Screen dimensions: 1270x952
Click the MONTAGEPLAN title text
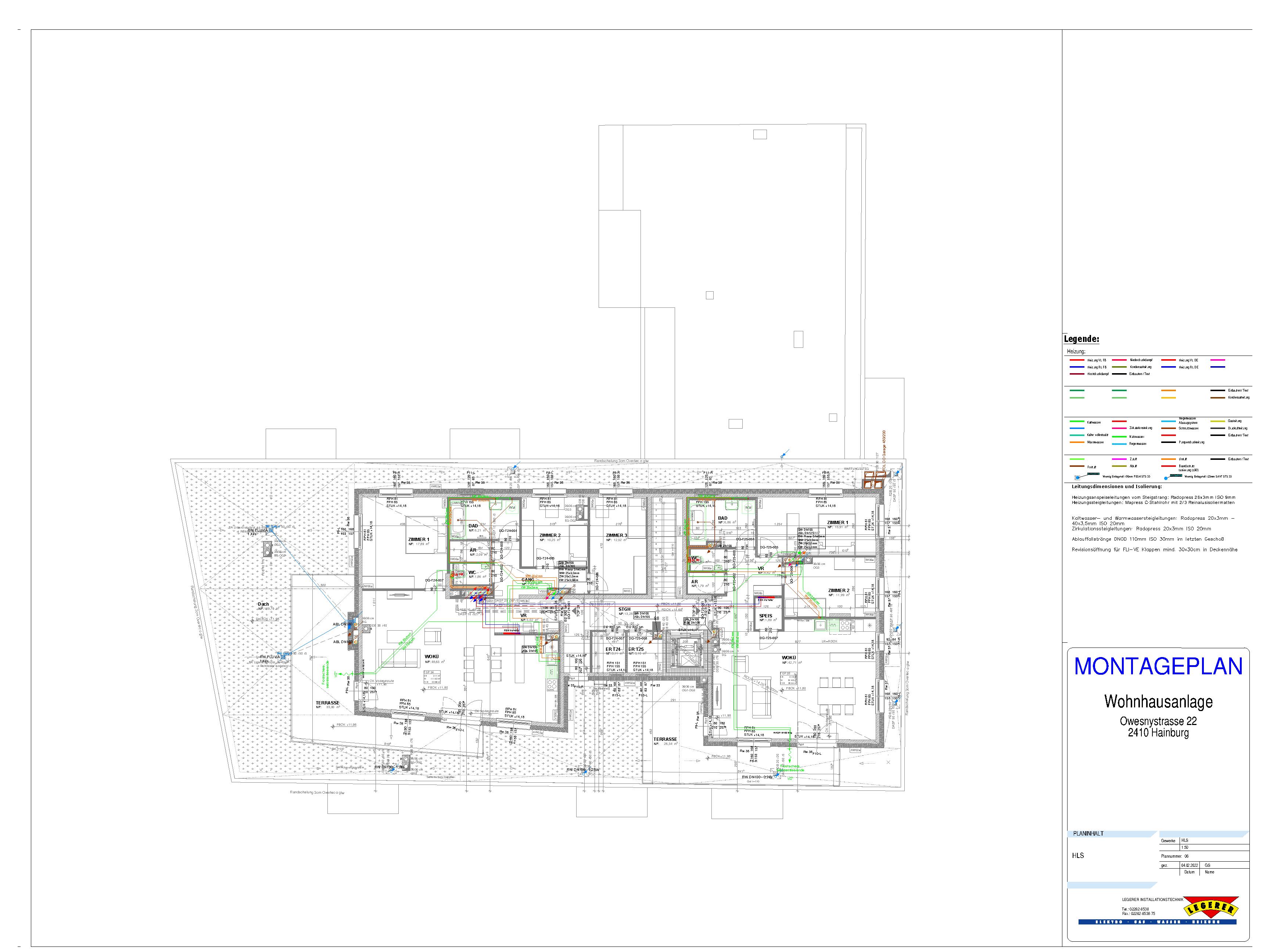pos(1158,666)
